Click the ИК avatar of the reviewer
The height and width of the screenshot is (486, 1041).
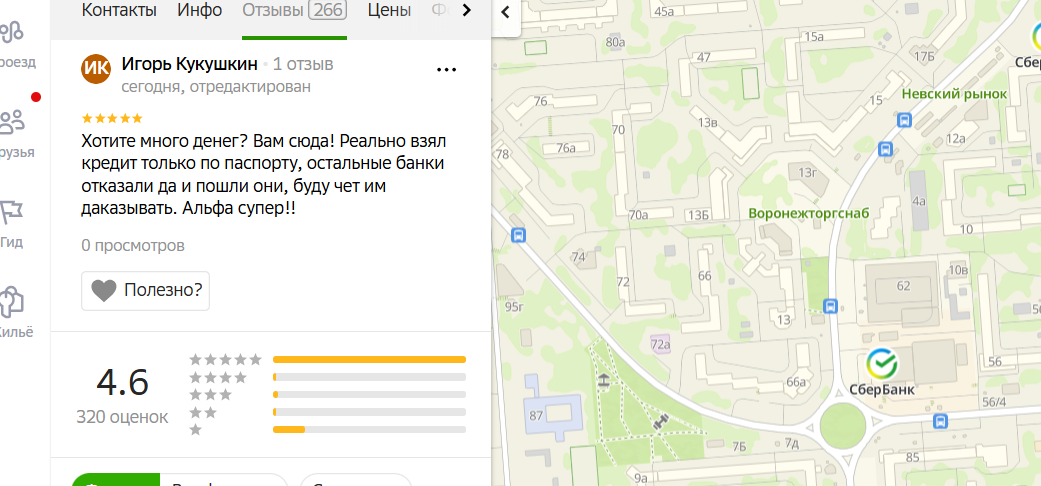click(x=96, y=69)
